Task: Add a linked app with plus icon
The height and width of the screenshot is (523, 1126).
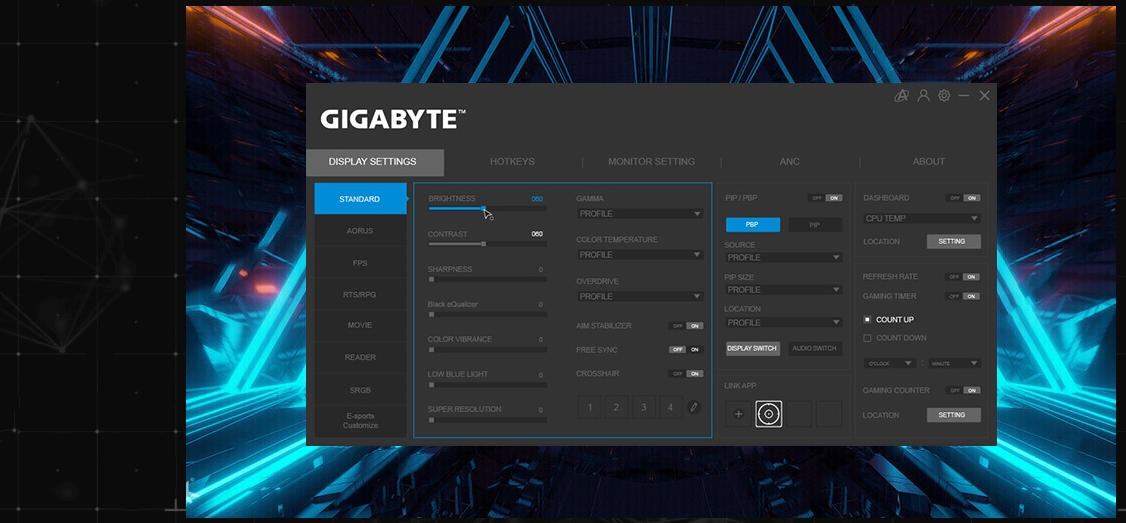Action: click(x=739, y=414)
